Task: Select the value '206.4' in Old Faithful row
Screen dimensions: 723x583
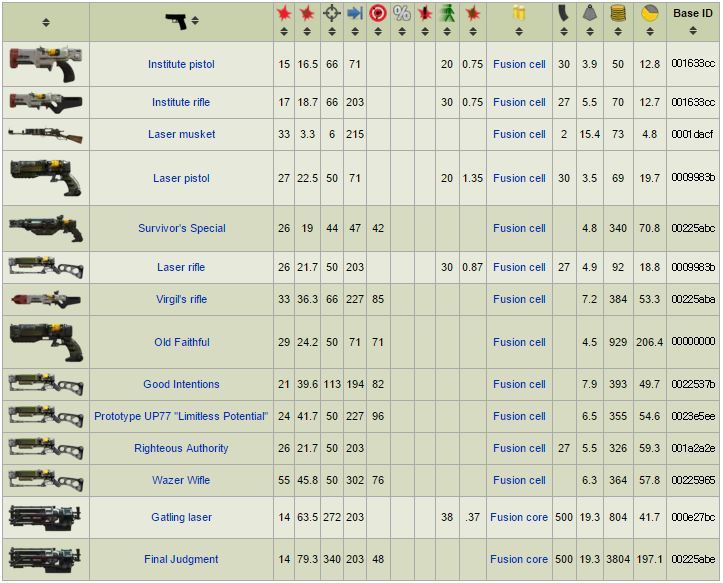Action: point(649,342)
